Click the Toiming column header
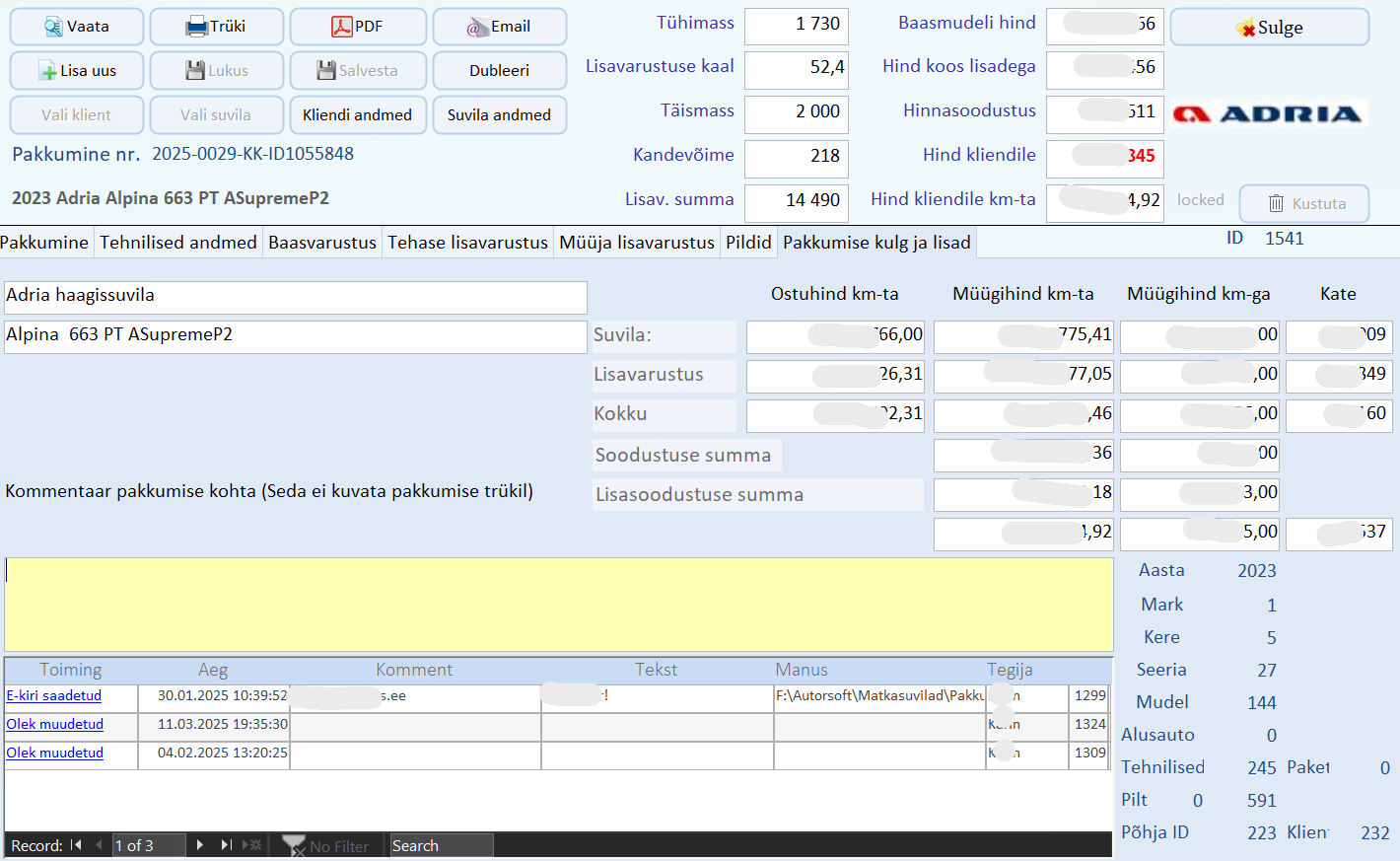 [71, 671]
